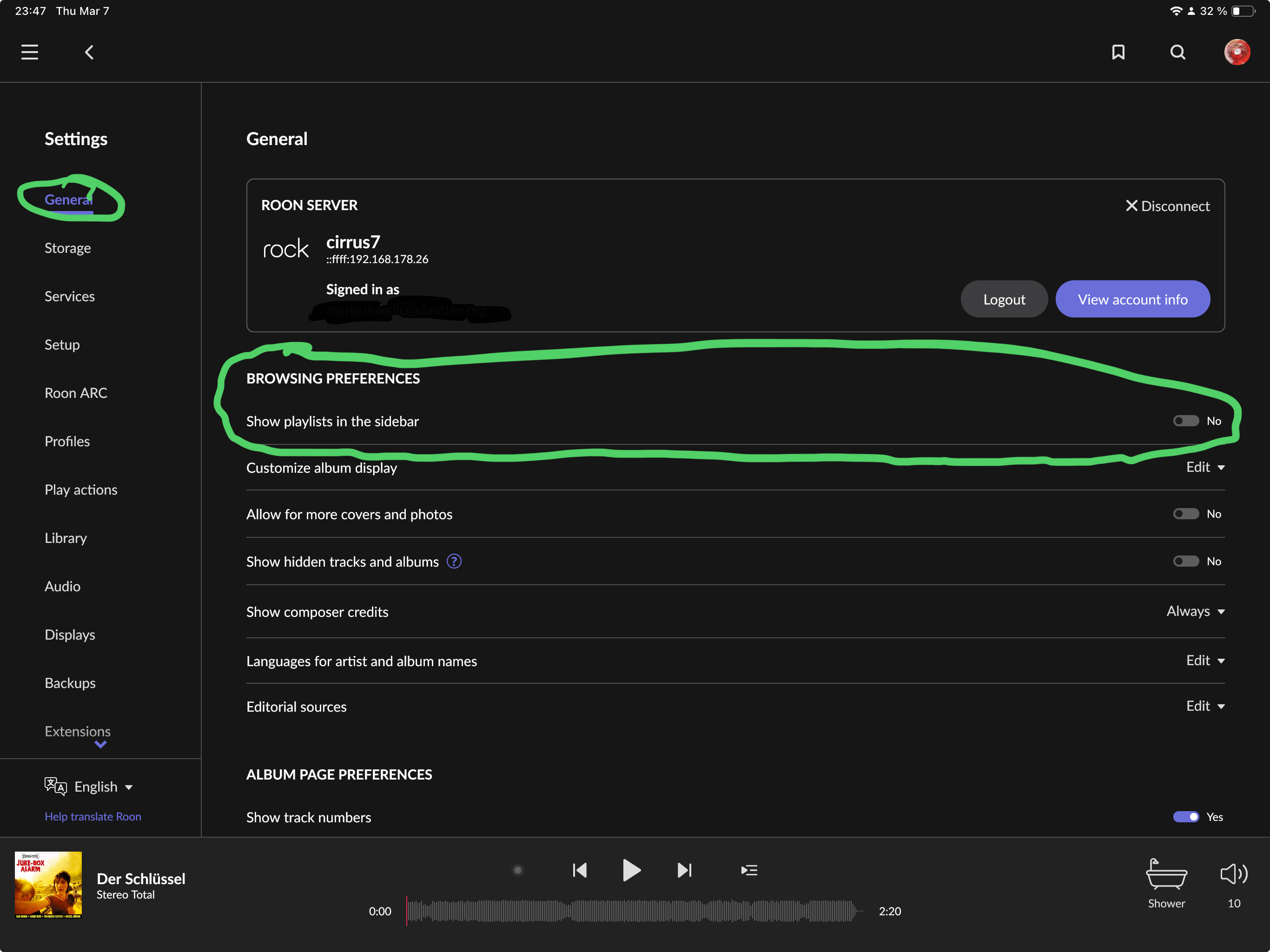The height and width of the screenshot is (952, 1270).
Task: Enable Show playlists in the sidebar
Action: coord(1185,421)
